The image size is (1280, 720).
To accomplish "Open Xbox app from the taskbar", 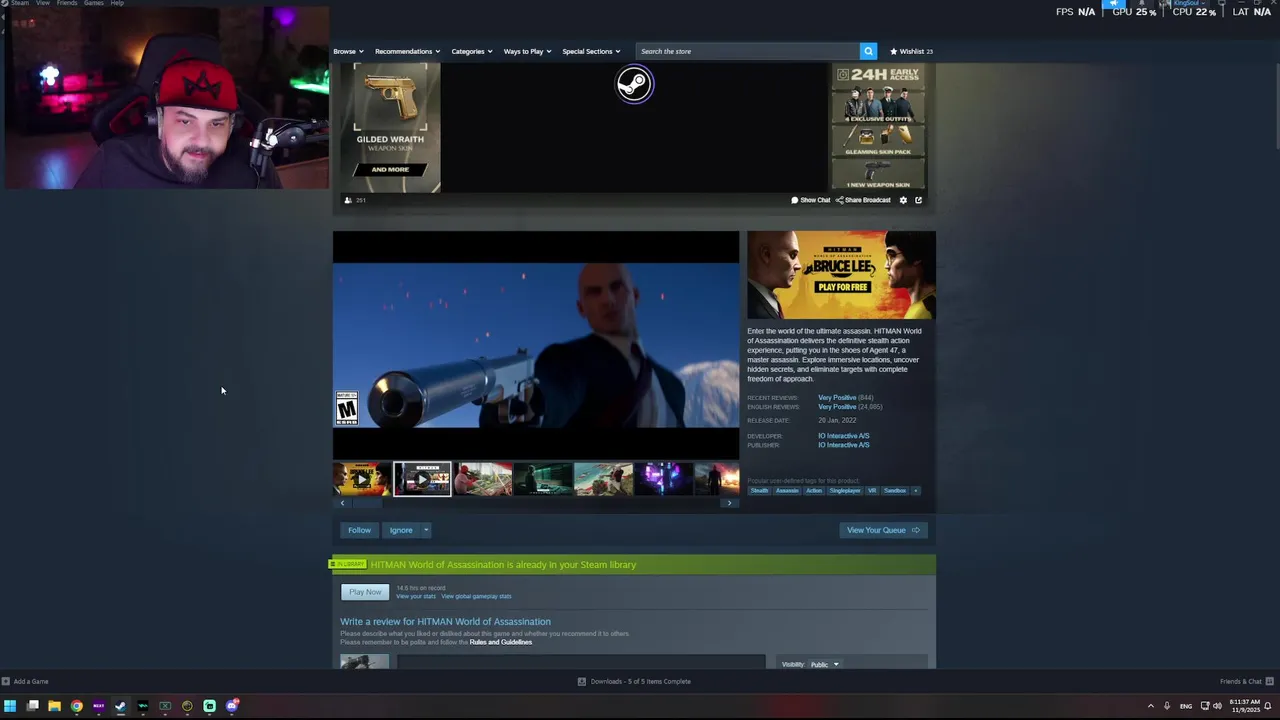I will [x=165, y=706].
